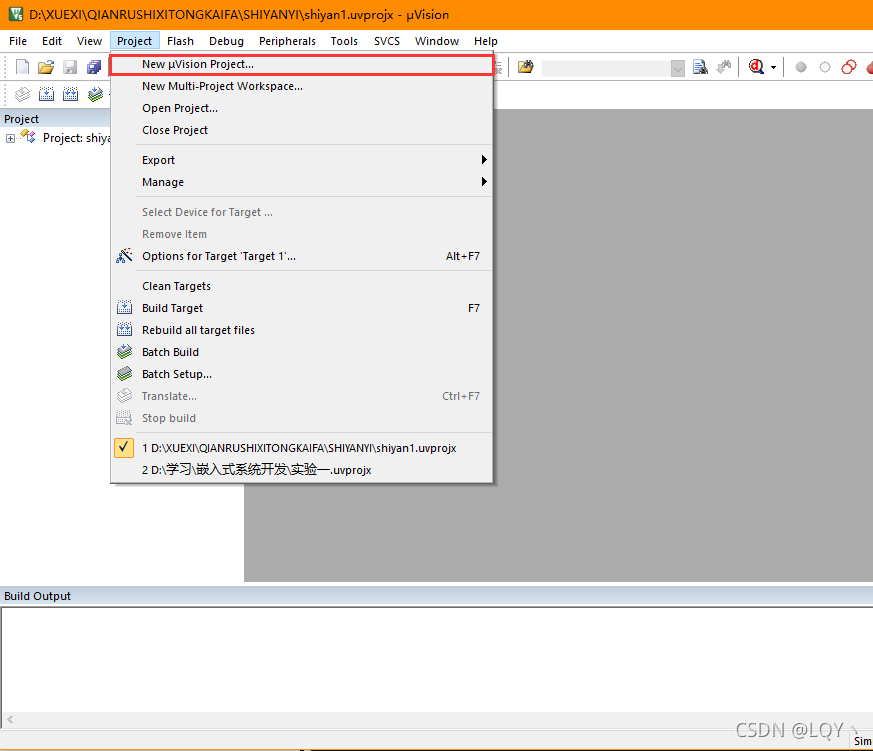The image size is (873, 751).
Task: Click the Batch Build toolbar icon
Action: (95, 94)
